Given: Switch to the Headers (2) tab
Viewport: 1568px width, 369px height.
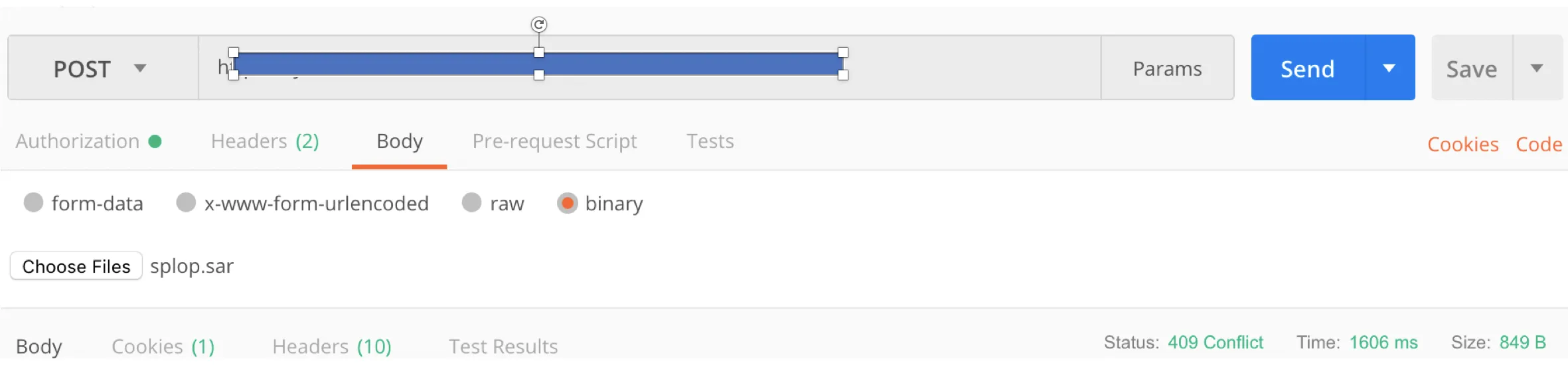Looking at the screenshot, I should 265,141.
